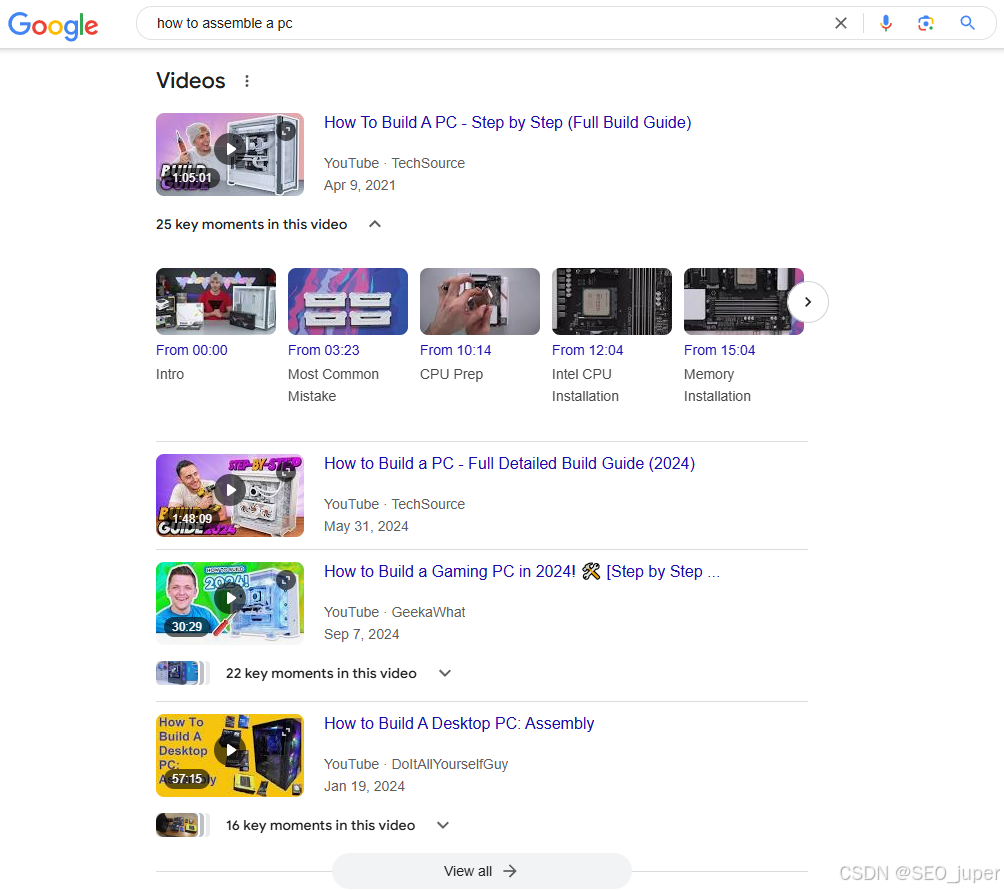The width and height of the screenshot is (1004, 891).
Task: Click the small preview thumbnail beside 16 key moments
Action: click(x=182, y=825)
